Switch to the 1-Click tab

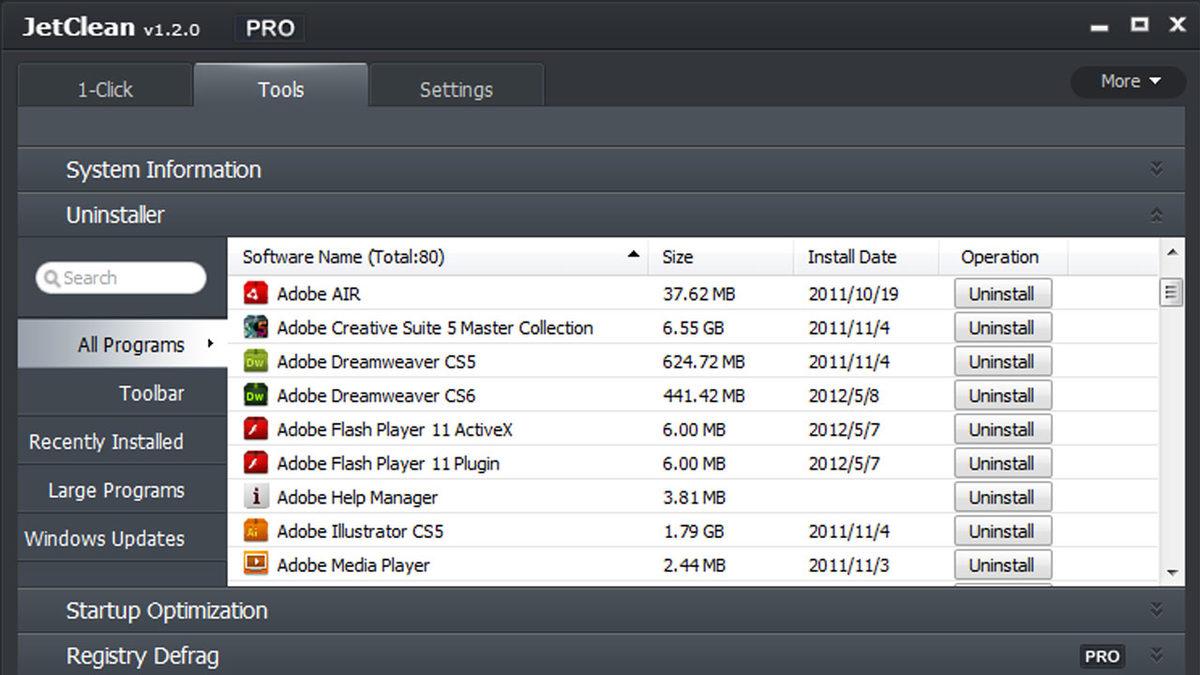(105, 89)
